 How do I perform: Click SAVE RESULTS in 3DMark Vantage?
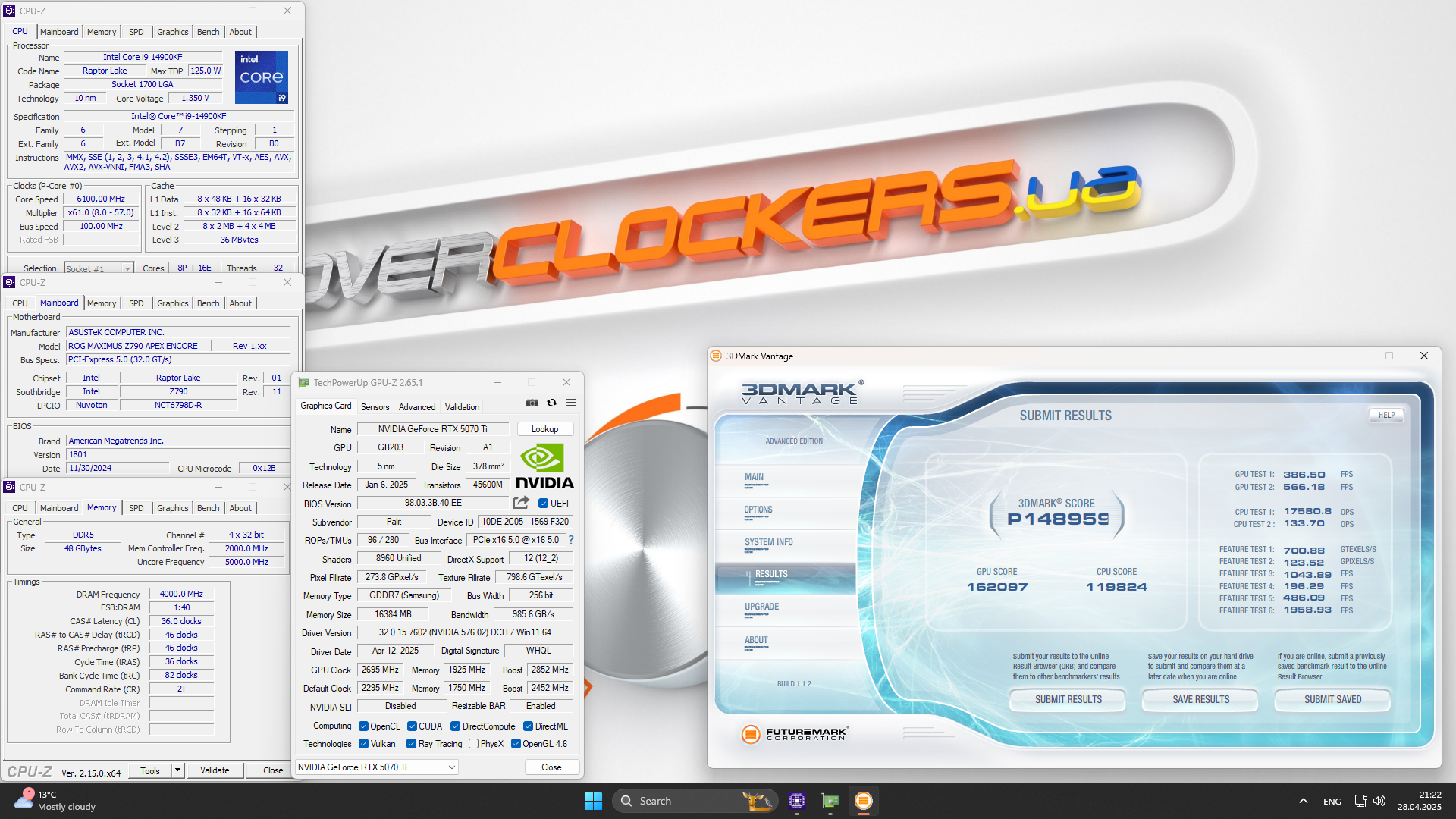tap(1200, 699)
